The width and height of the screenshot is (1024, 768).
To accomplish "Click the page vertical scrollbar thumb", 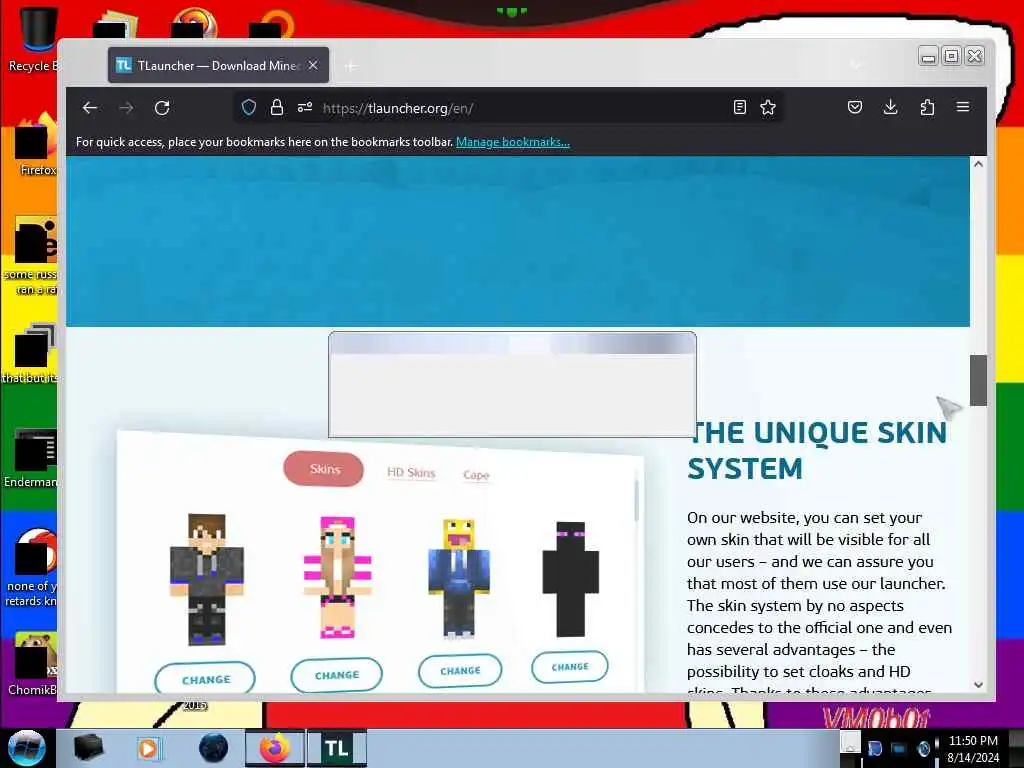I will pyautogui.click(x=978, y=380).
